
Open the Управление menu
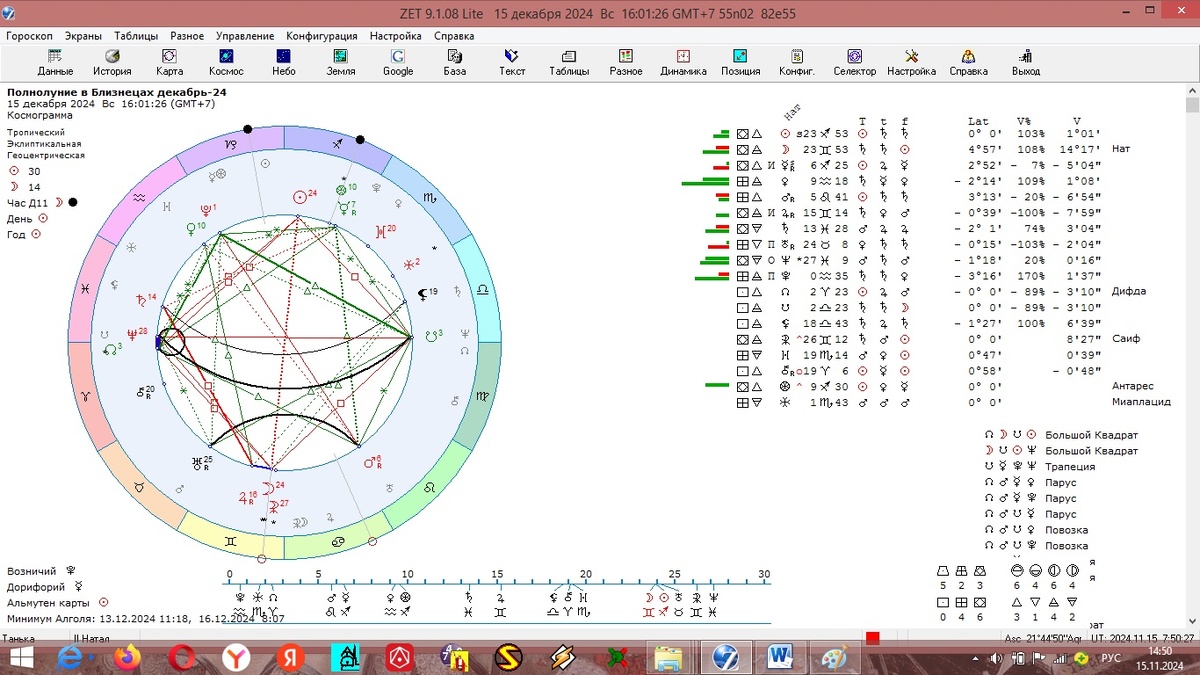click(x=245, y=35)
